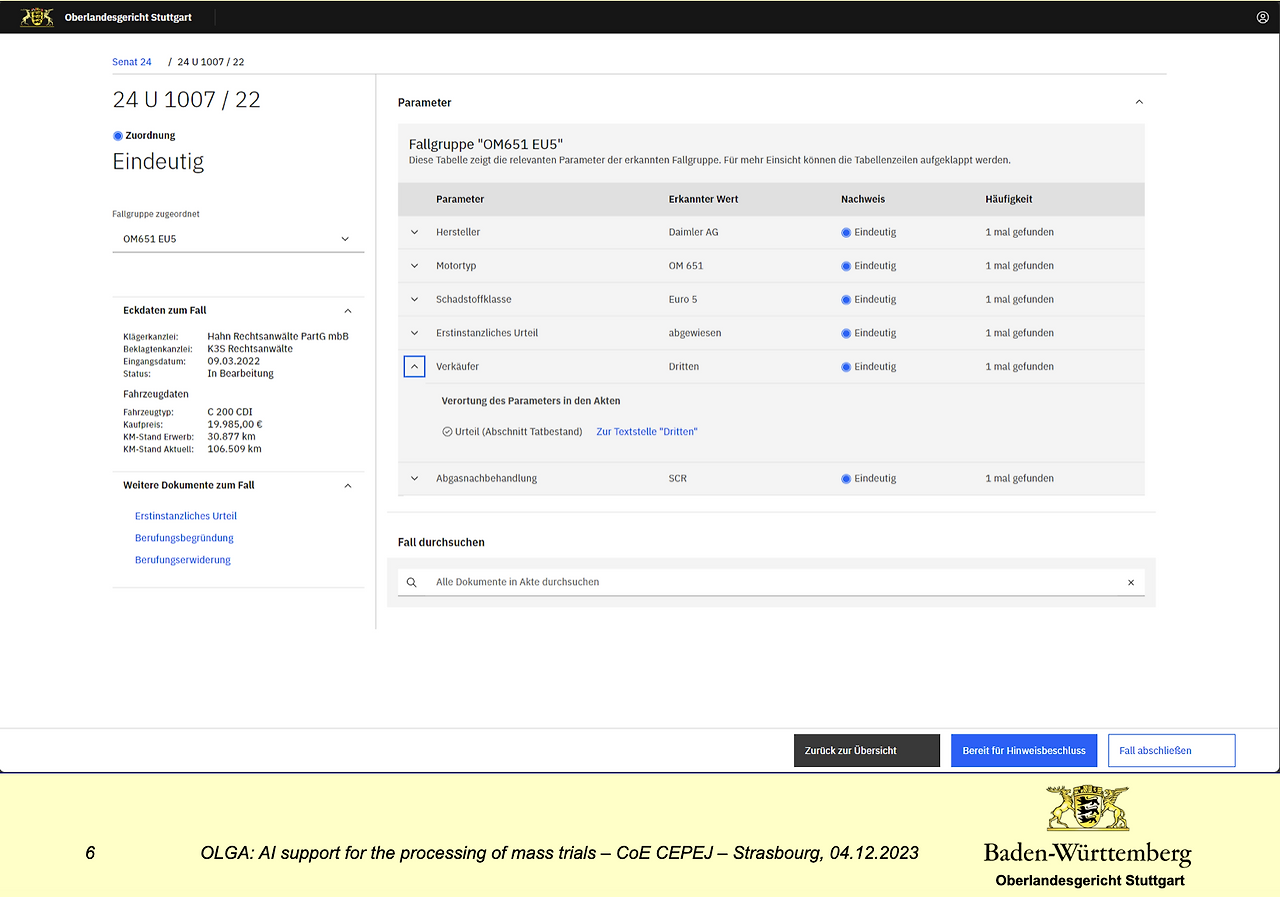
Task: Click the Parameter column header
Action: tap(460, 199)
